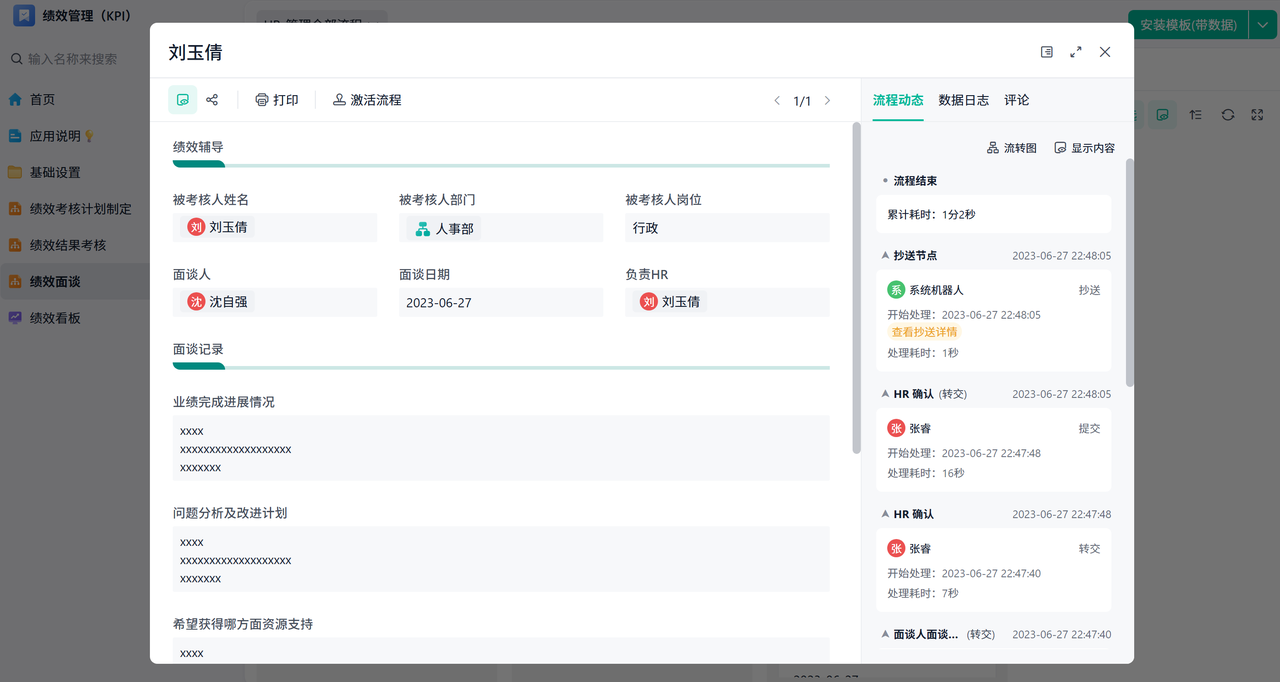Click 张睿 avatar with 转交 status
1280x682 pixels.
click(x=896, y=548)
